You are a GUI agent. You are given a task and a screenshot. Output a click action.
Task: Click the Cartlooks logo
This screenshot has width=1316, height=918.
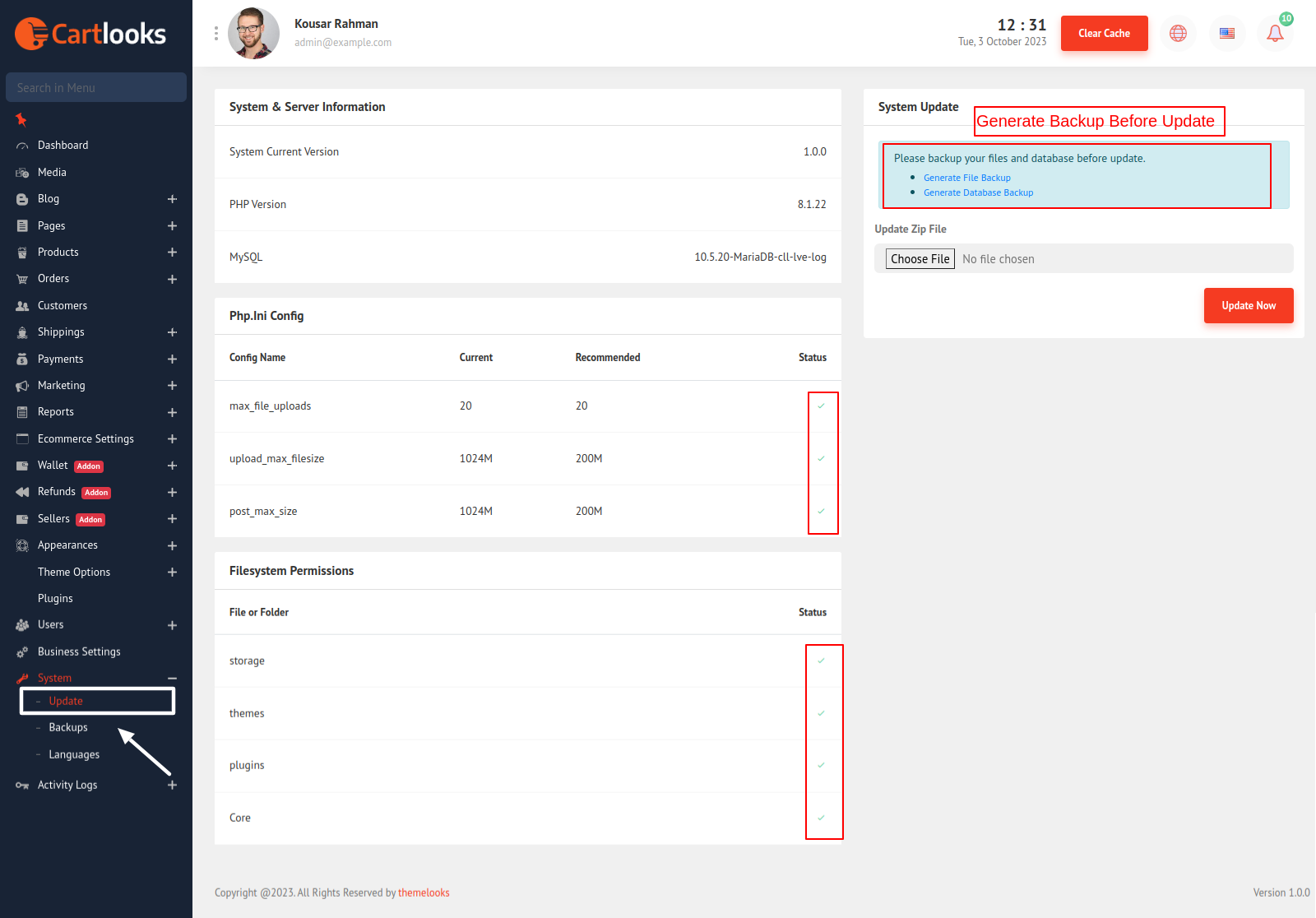click(90, 34)
